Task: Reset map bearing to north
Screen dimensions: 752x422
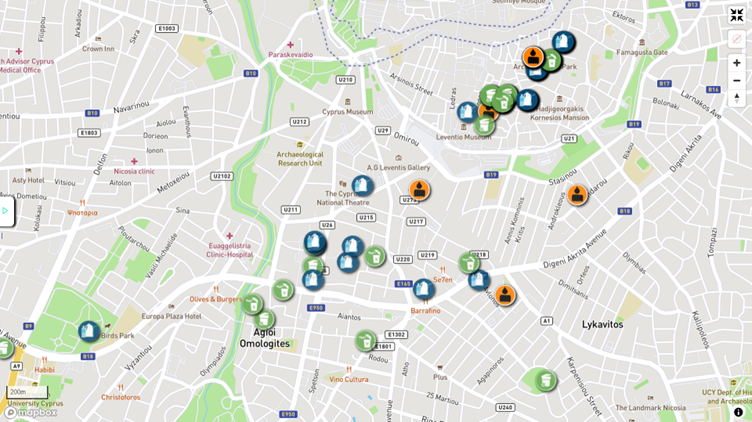Action: (x=737, y=98)
